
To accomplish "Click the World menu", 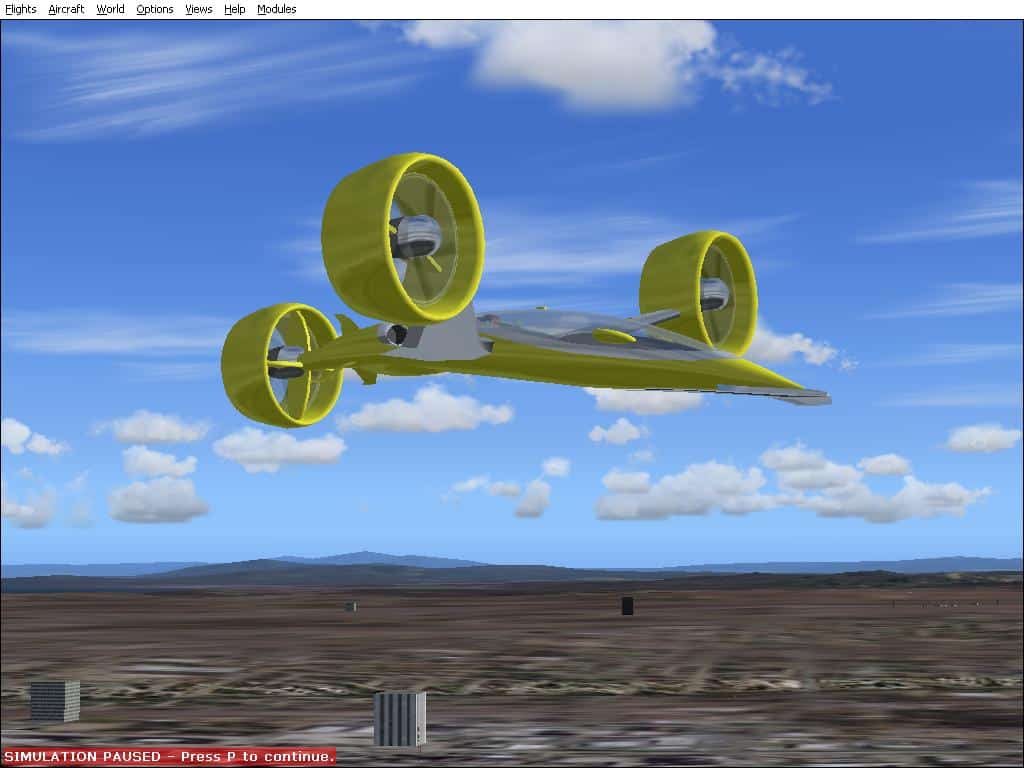I will coord(110,9).
